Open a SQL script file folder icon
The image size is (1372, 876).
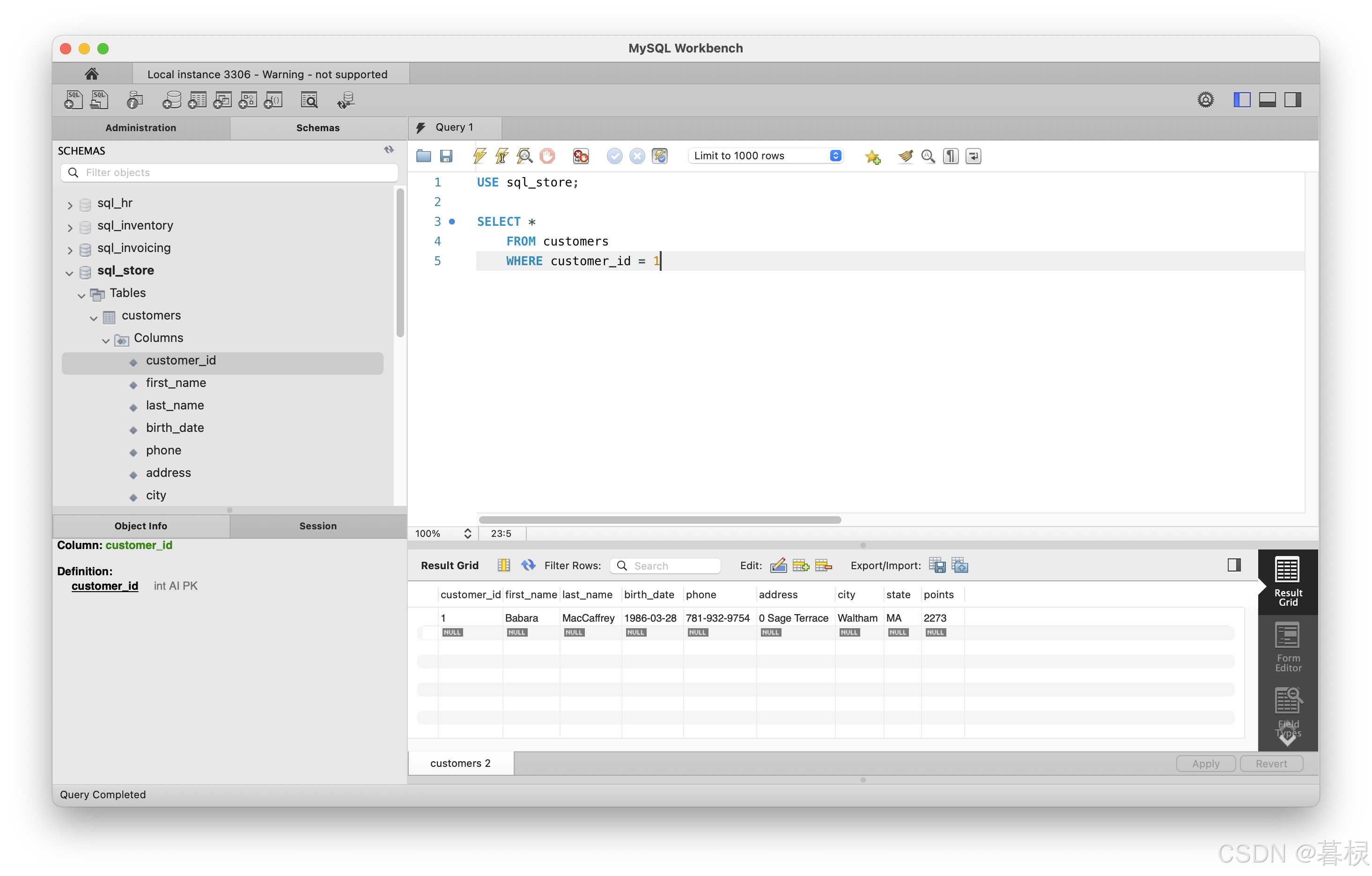tap(423, 156)
